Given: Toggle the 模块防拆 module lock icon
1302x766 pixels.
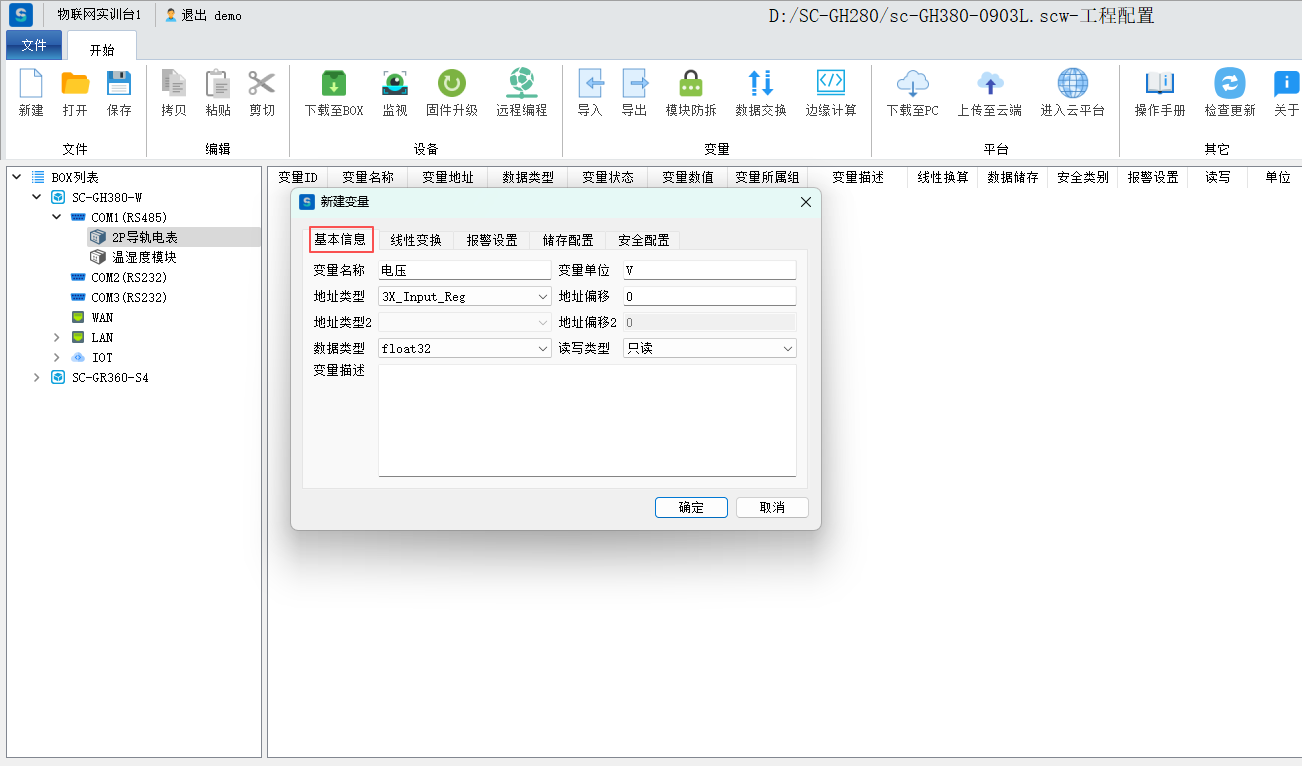Looking at the screenshot, I should point(690,85).
